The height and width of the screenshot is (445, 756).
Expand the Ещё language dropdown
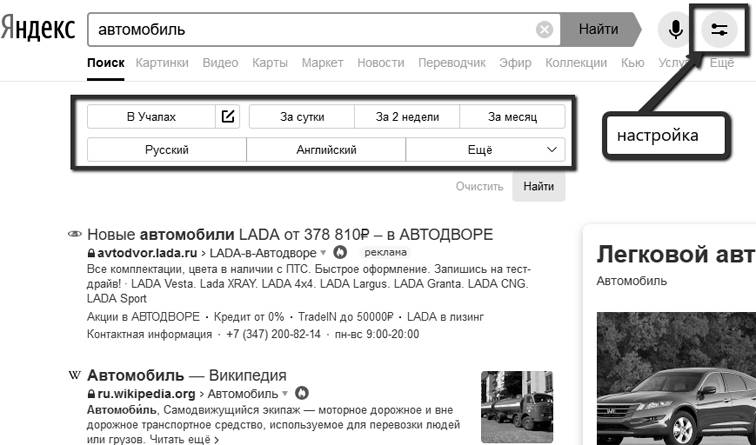coord(485,150)
